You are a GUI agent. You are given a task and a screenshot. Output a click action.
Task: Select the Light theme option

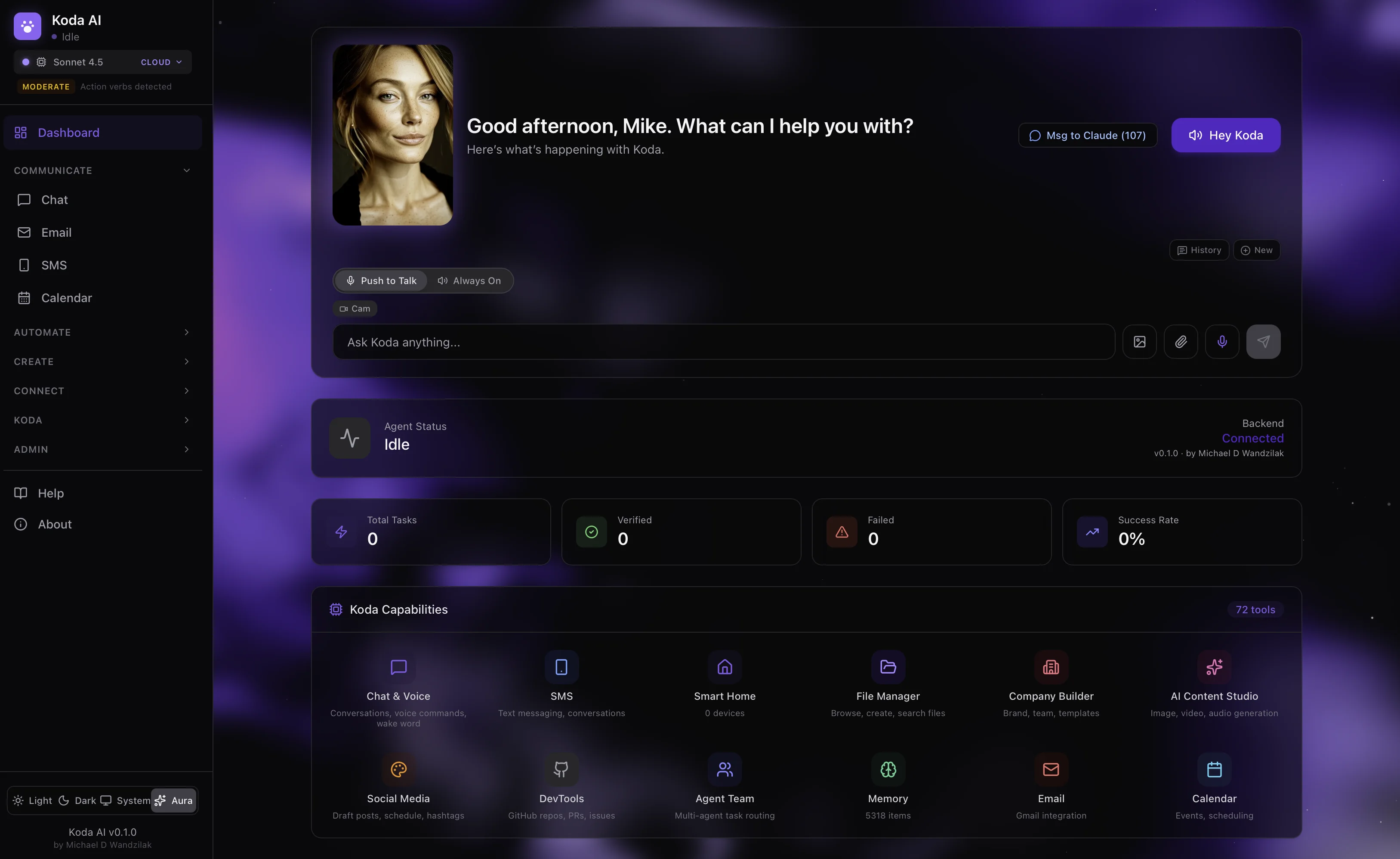(x=32, y=800)
